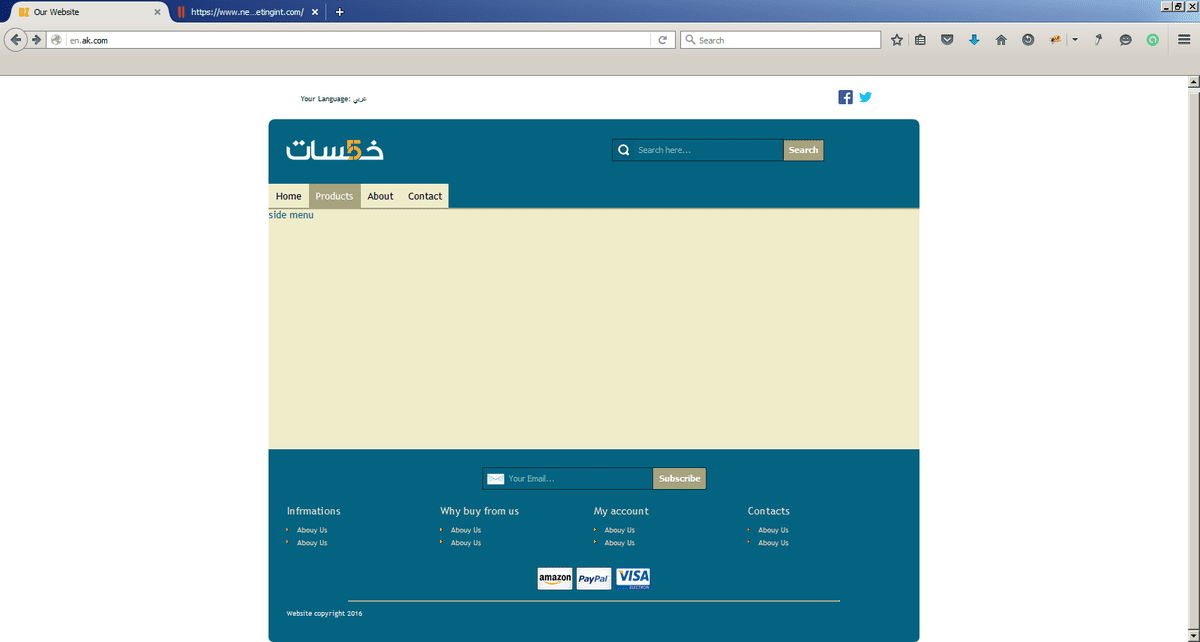Save page to Pocket icon
The image size is (1200, 642).
(x=947, y=40)
